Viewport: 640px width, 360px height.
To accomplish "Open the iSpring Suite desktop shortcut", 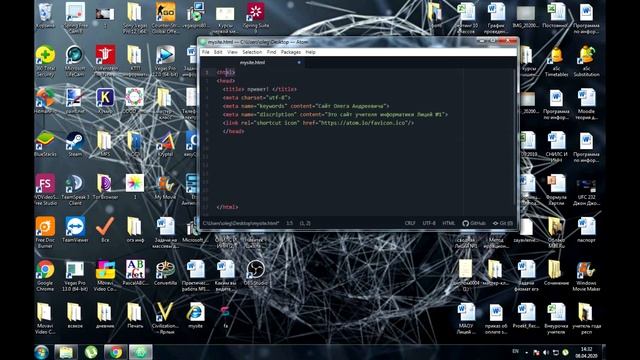I will [x=256, y=18].
